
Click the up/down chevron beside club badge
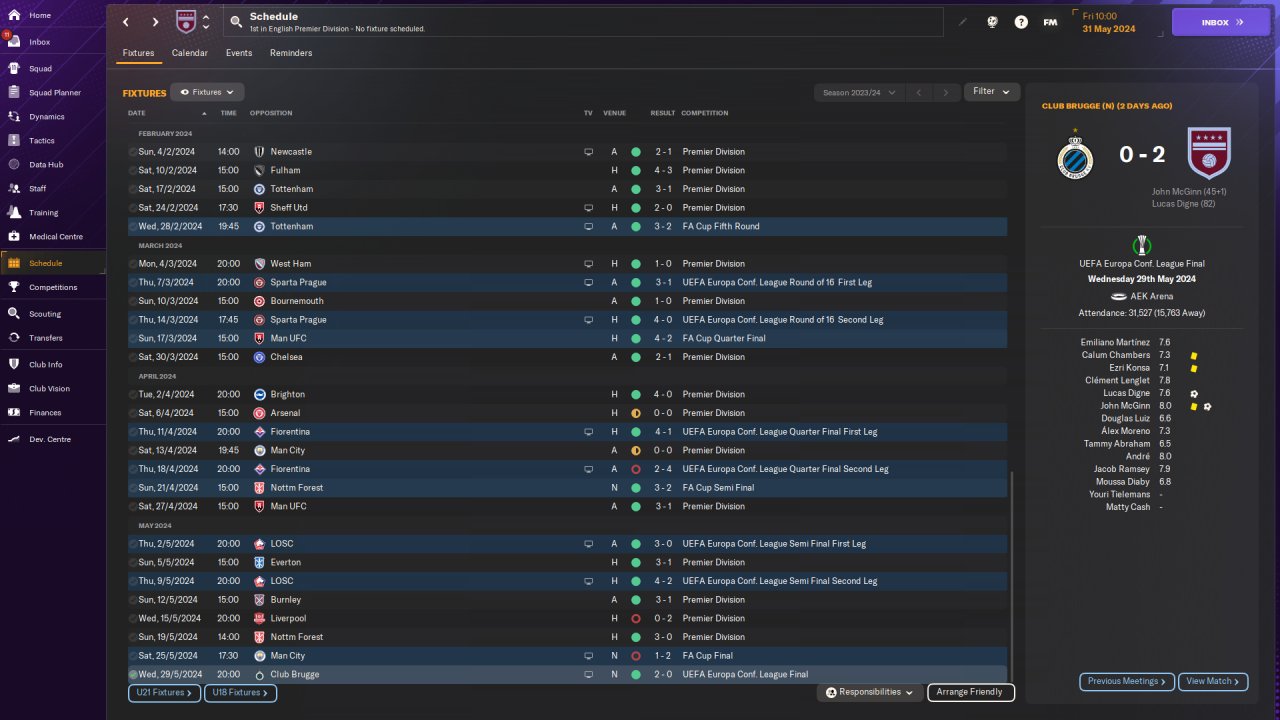point(206,22)
